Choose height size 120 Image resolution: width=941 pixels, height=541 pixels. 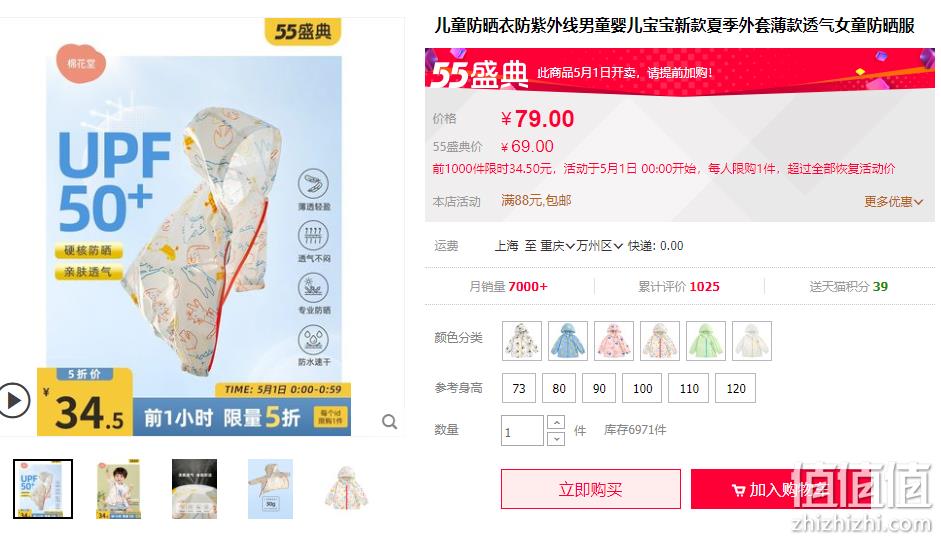pyautogui.click(x=736, y=388)
